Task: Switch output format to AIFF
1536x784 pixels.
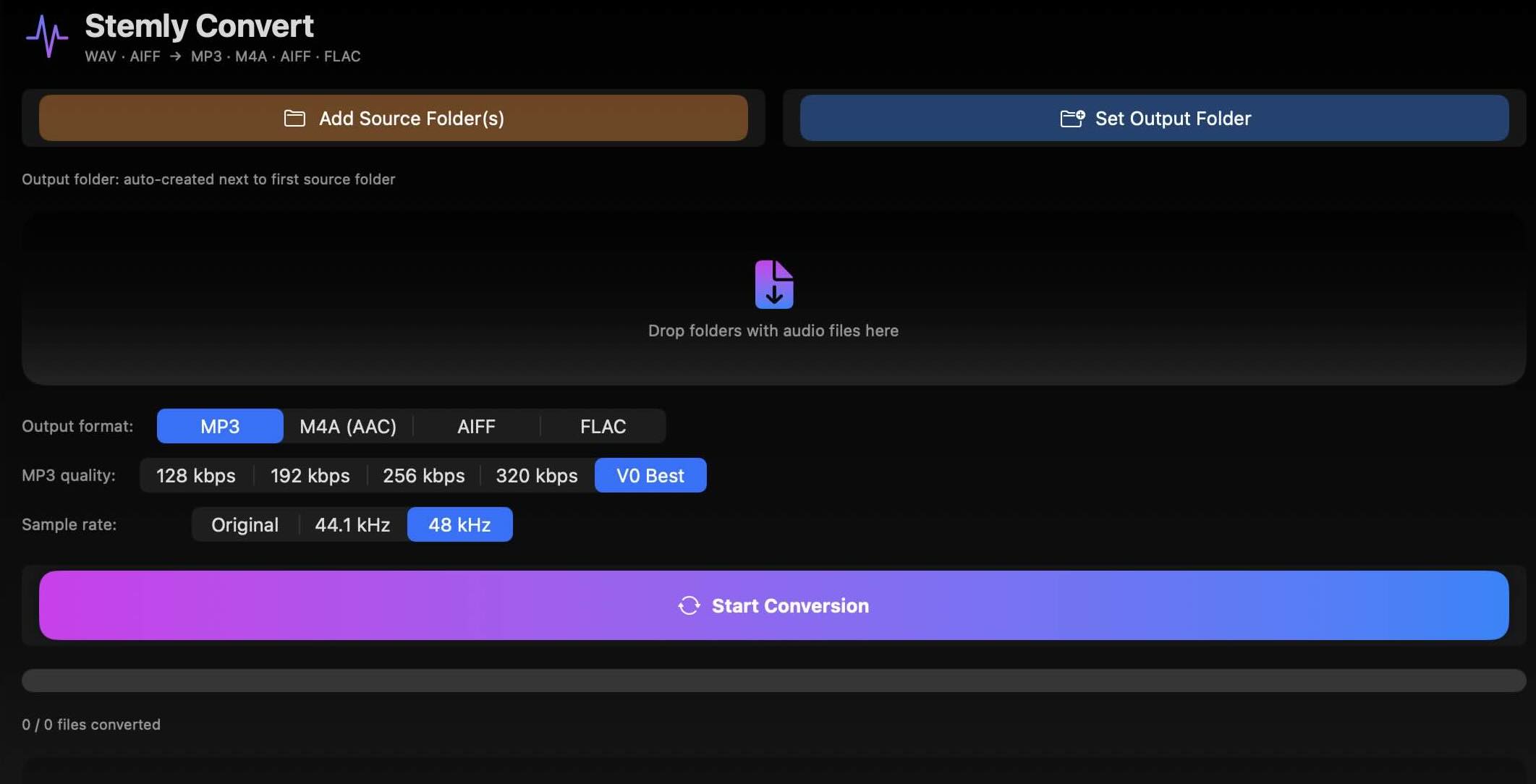Action: coord(476,426)
